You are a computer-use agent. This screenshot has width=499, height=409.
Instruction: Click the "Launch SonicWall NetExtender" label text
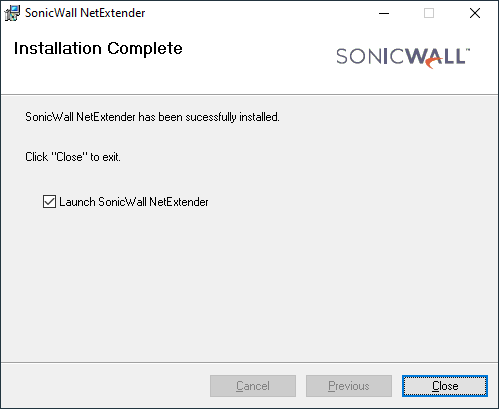pyautogui.click(x=134, y=202)
